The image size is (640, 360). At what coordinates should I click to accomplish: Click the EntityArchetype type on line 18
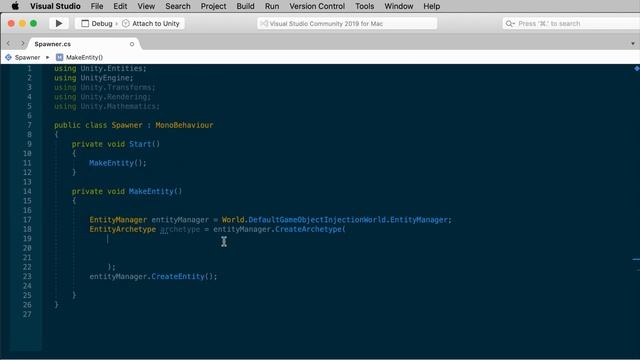122,229
